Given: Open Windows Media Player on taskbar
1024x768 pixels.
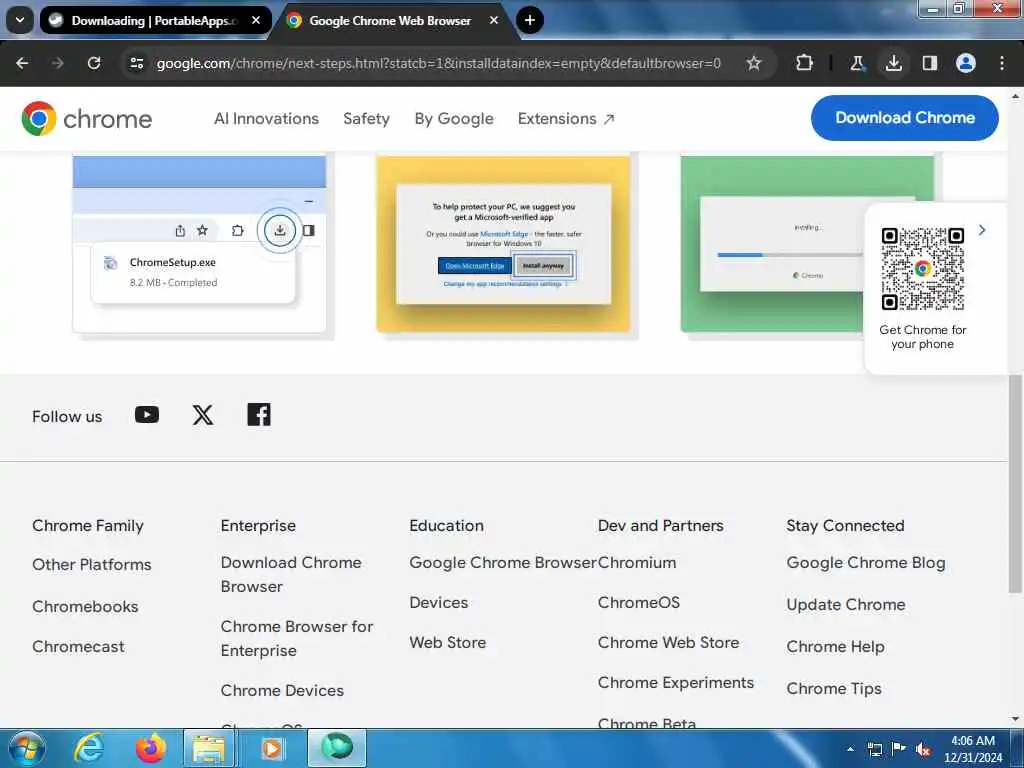Looking at the screenshot, I should [272, 748].
